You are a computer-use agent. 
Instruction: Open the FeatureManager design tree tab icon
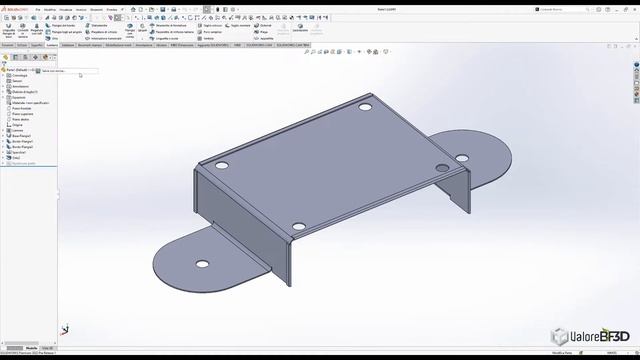(x=6, y=57)
